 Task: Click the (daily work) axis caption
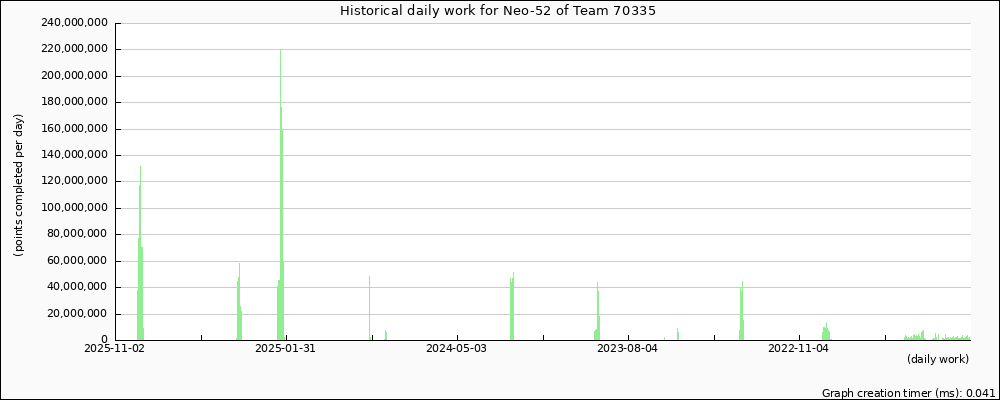pyautogui.click(x=937, y=359)
